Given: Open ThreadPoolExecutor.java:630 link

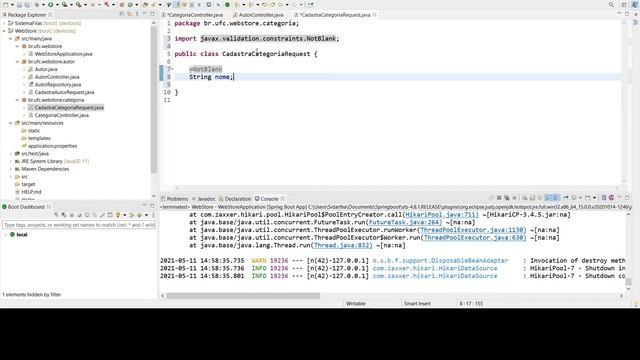Looking at the screenshot, I should 475,238.
